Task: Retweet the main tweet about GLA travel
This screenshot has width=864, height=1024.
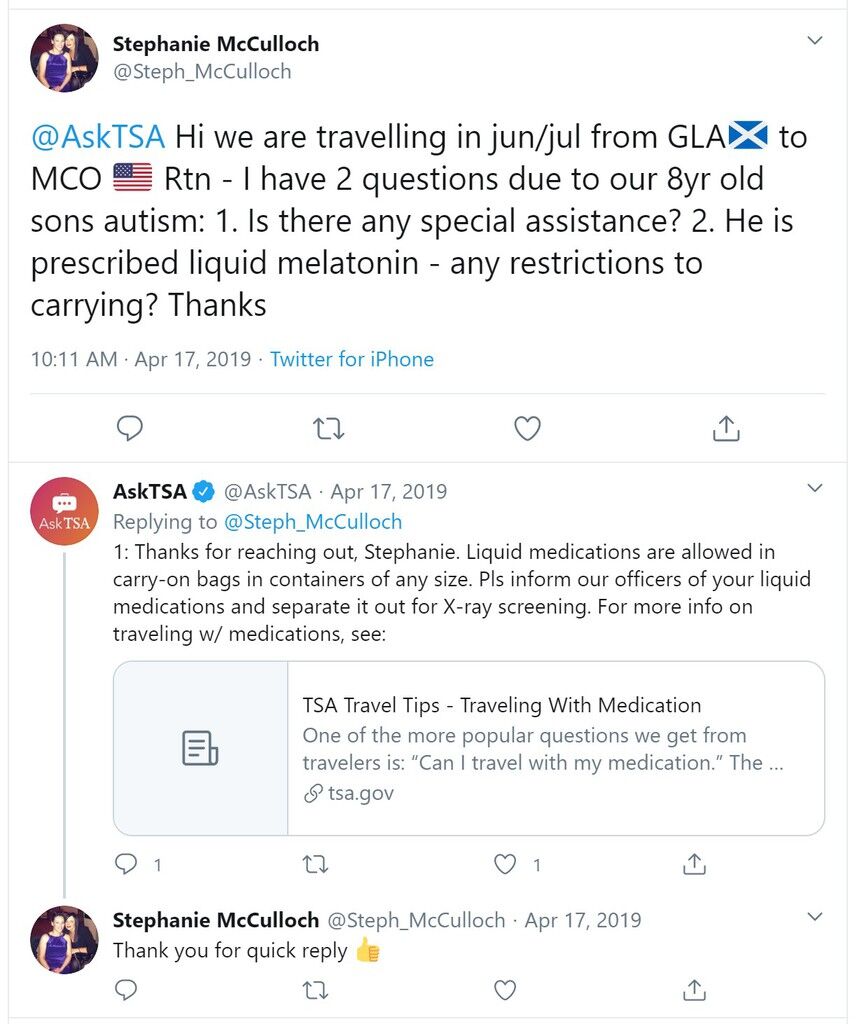Action: [x=328, y=429]
